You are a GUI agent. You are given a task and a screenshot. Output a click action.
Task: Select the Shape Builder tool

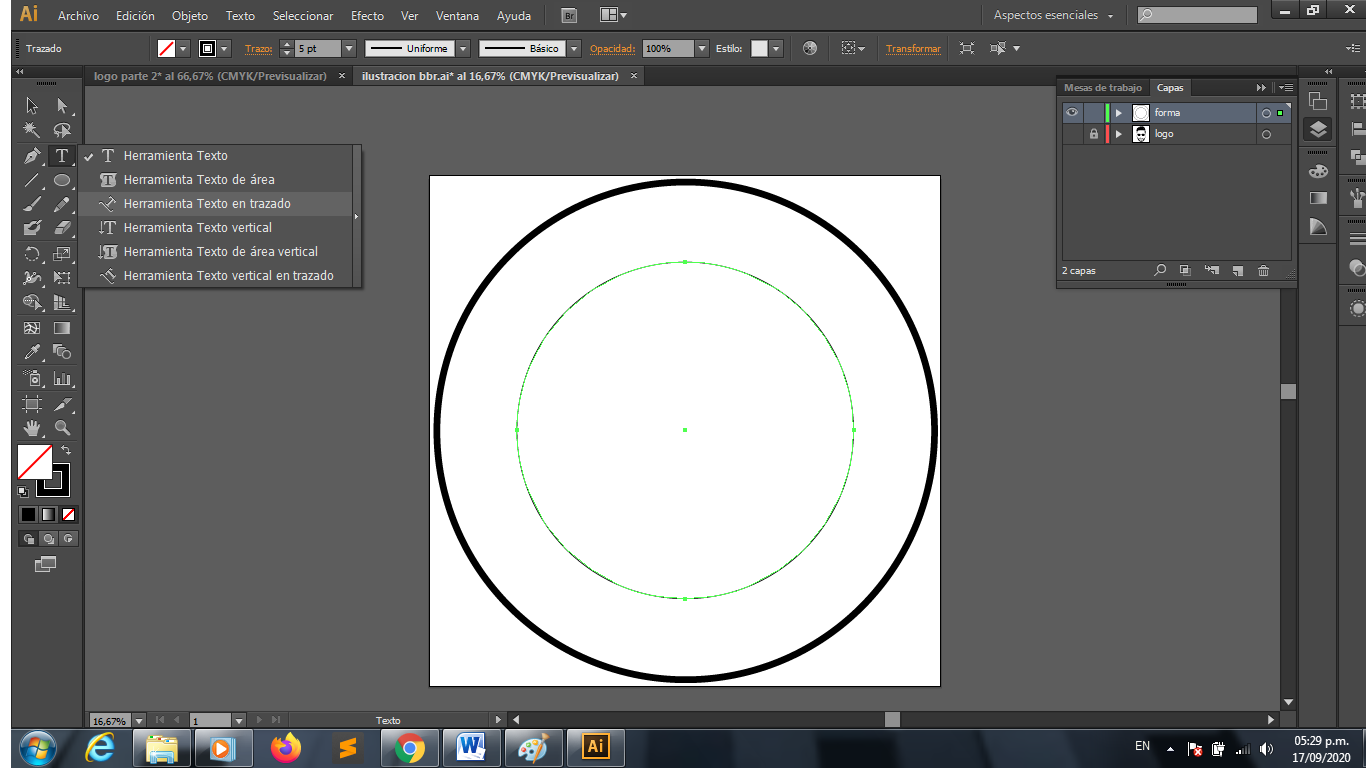[32, 302]
